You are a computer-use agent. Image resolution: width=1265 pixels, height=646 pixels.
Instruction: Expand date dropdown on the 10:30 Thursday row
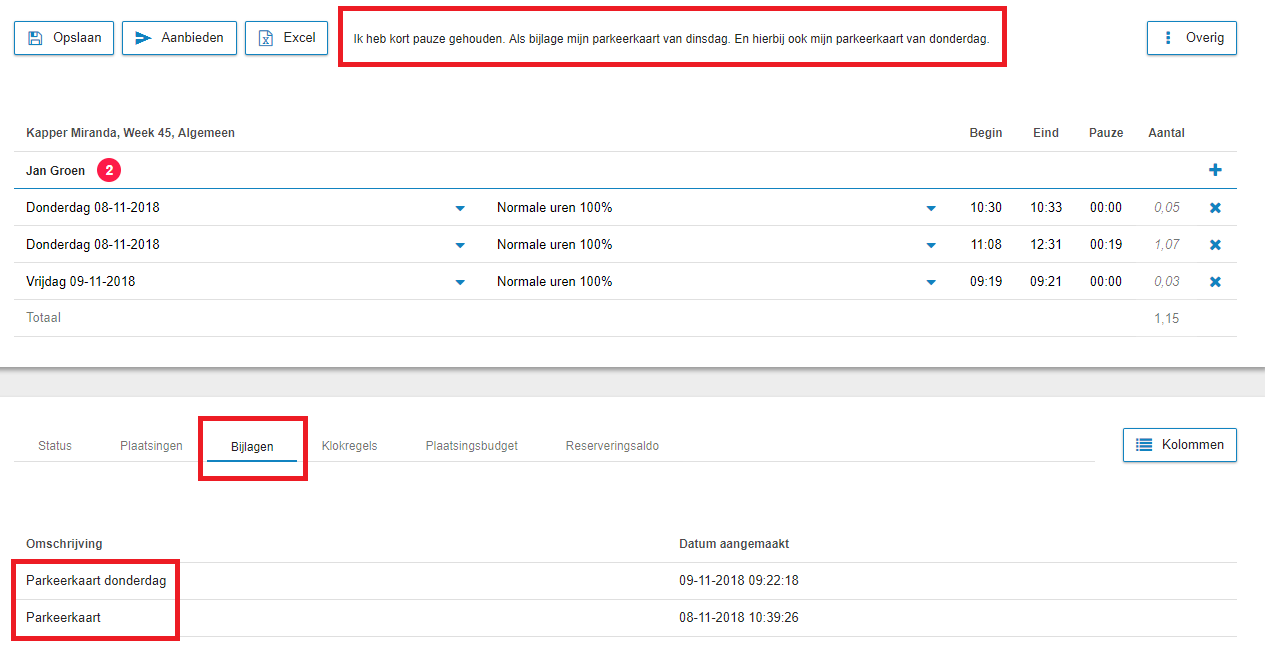coord(460,208)
